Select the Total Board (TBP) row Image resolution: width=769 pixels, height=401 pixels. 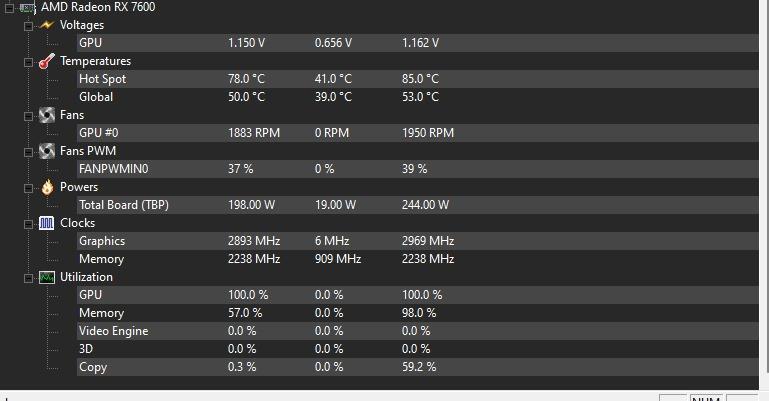[x=417, y=205]
